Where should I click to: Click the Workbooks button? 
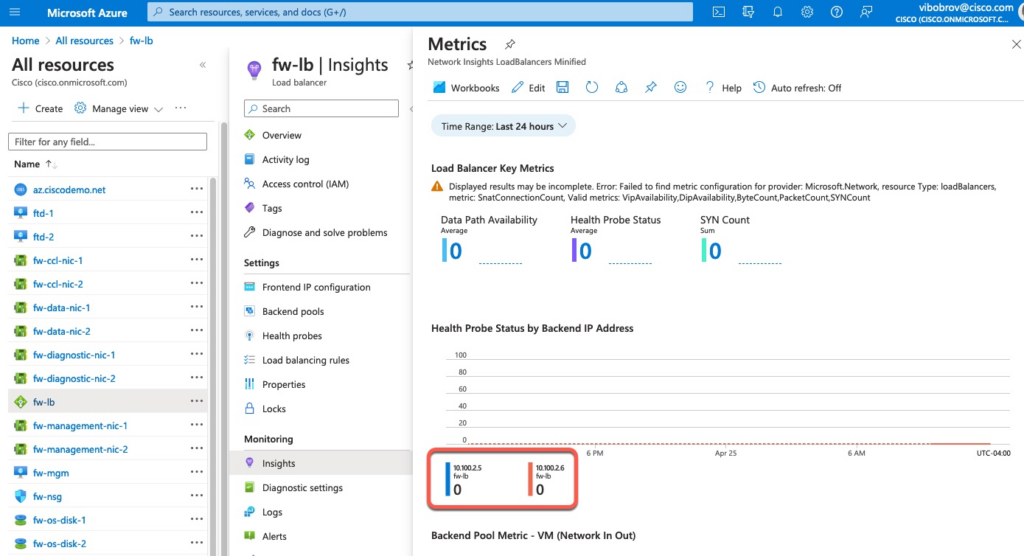(x=466, y=88)
